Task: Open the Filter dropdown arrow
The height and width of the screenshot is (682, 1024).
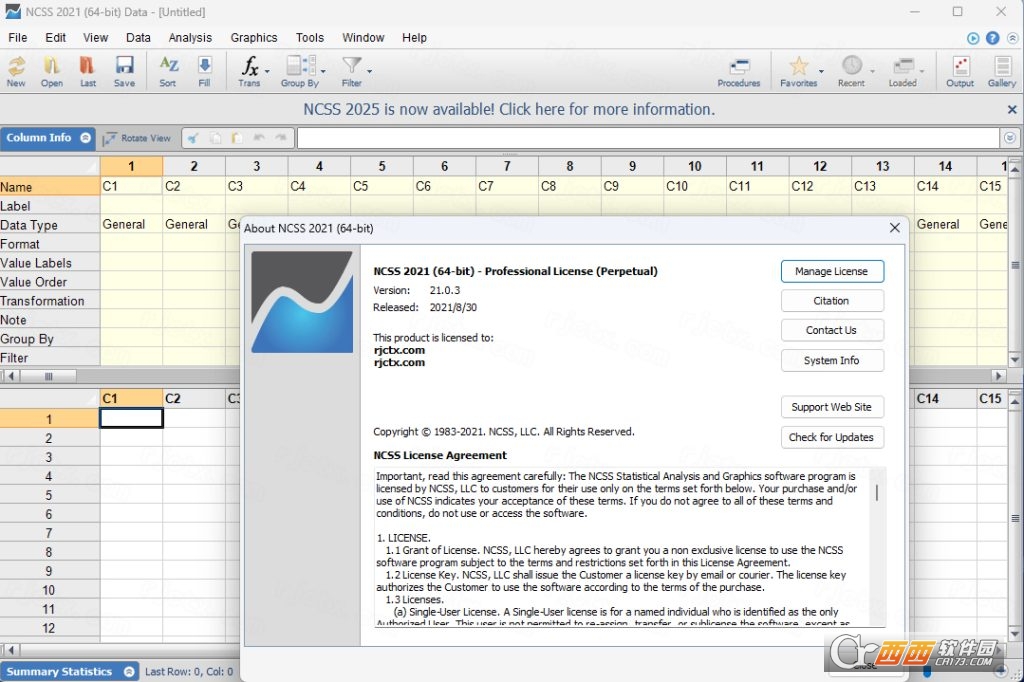Action: (370, 71)
